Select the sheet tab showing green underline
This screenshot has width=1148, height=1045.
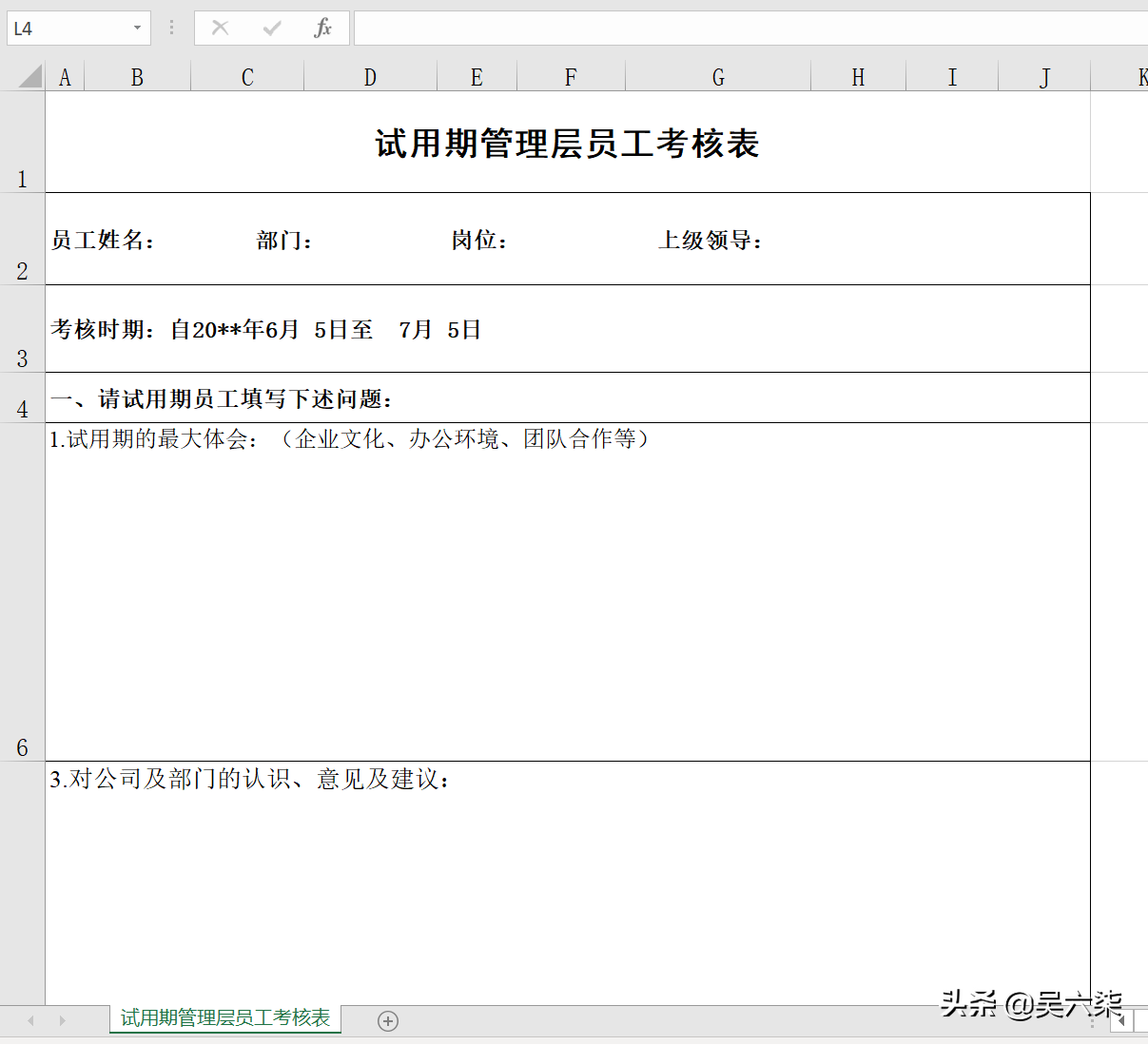point(224,1018)
